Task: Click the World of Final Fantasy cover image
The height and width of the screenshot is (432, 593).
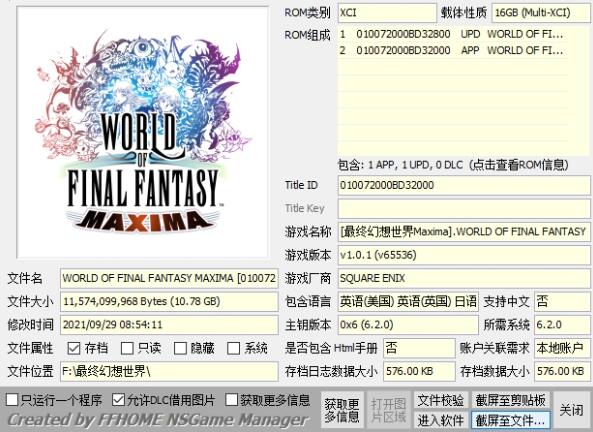Action: [x=143, y=132]
